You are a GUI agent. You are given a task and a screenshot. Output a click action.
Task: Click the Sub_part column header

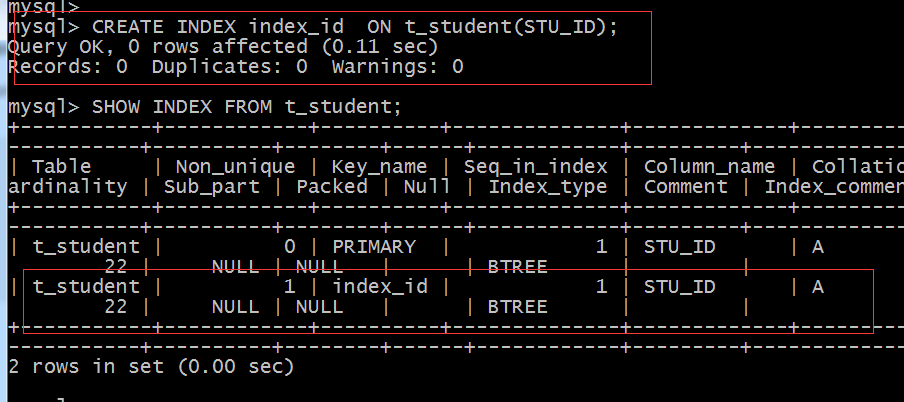point(211,186)
